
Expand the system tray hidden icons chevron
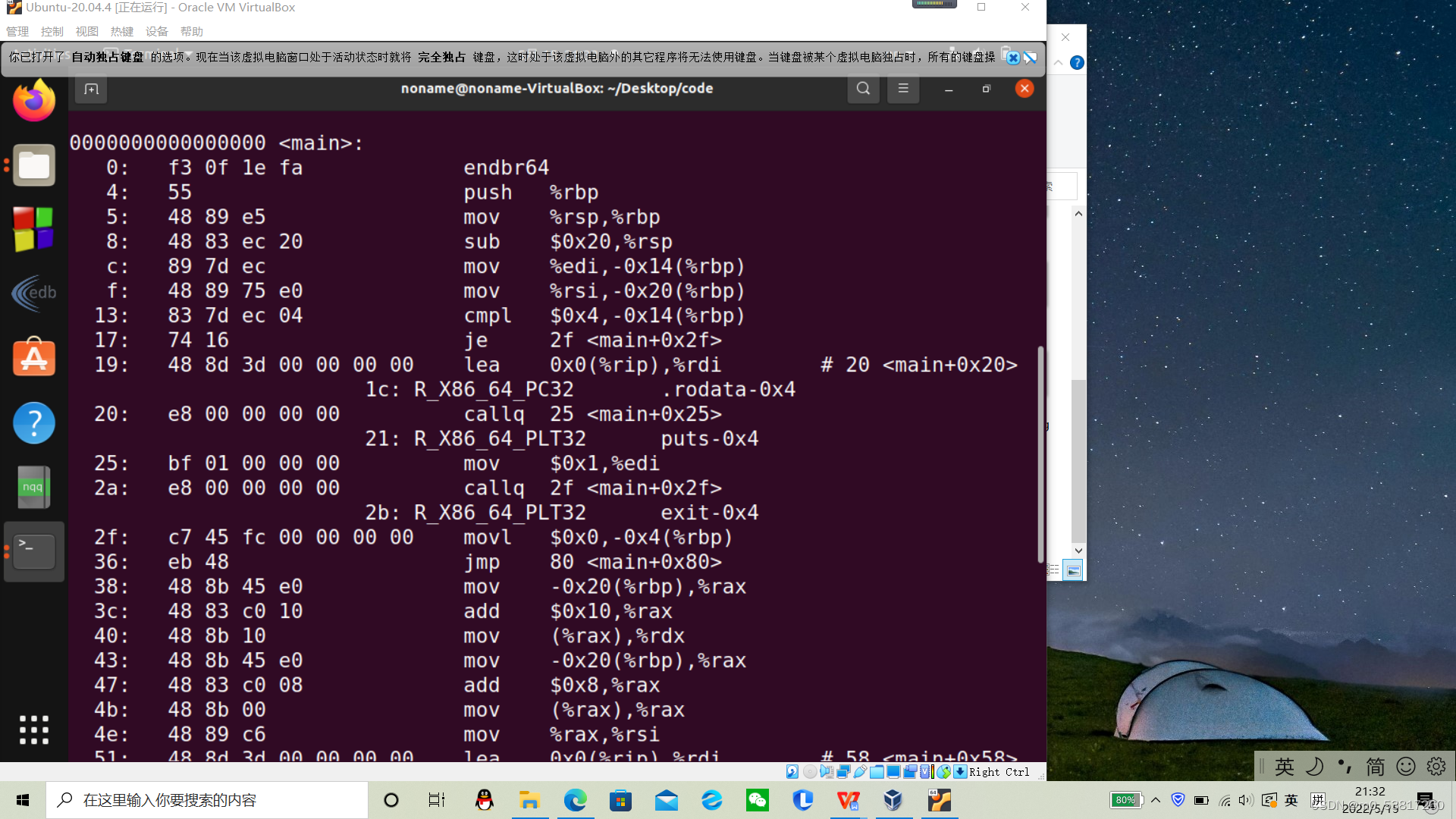coord(1156,800)
